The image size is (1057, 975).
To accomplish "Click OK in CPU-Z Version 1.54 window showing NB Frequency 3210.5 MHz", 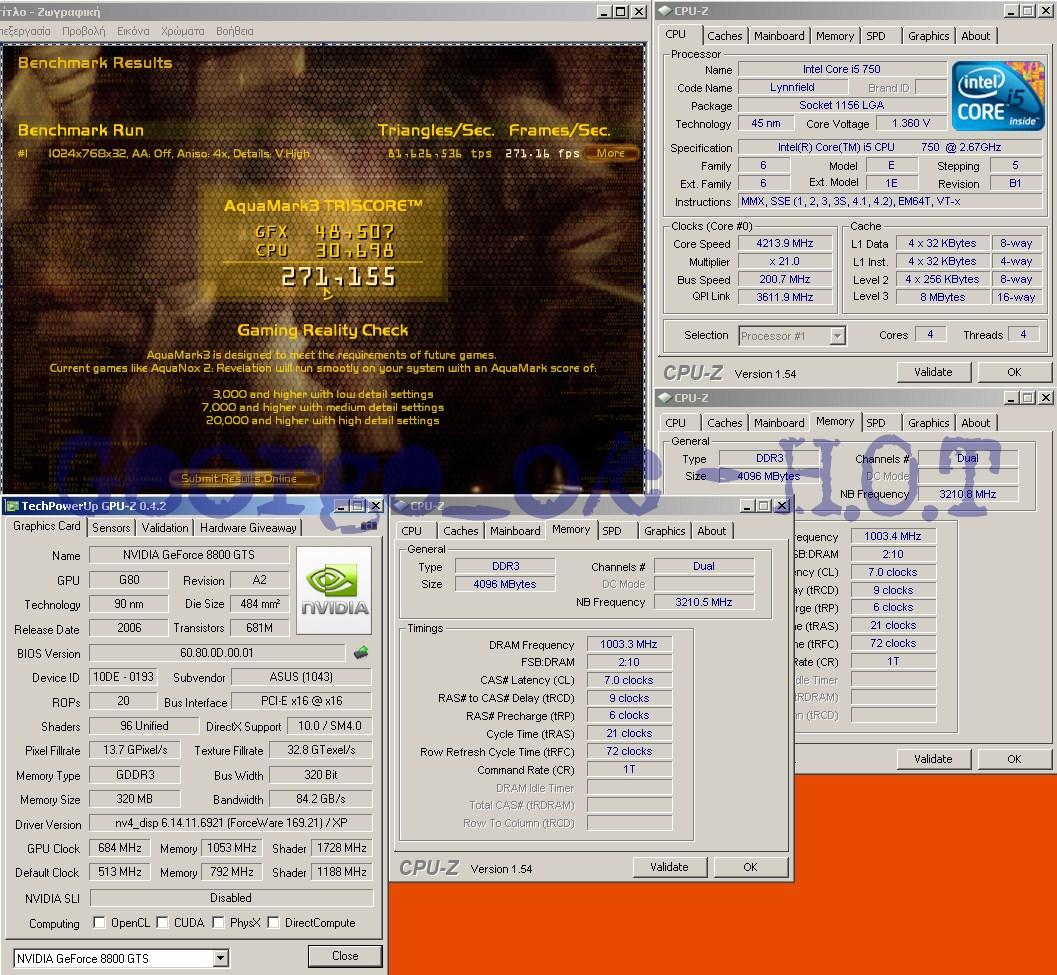I will [750, 867].
